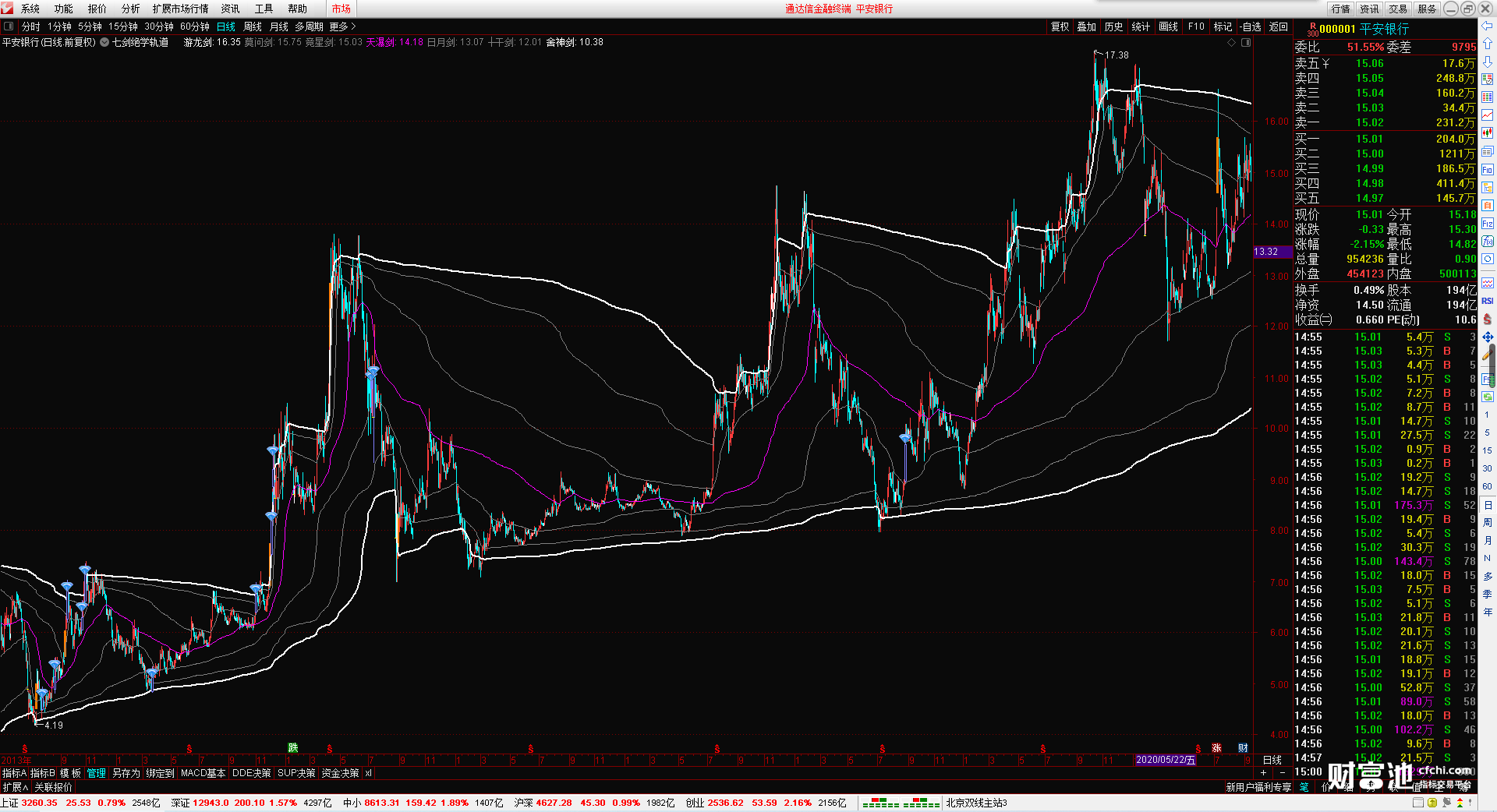The height and width of the screenshot is (812, 1497).
Task: Switch chart to 1分钟 period
Action: pyautogui.click(x=60, y=26)
